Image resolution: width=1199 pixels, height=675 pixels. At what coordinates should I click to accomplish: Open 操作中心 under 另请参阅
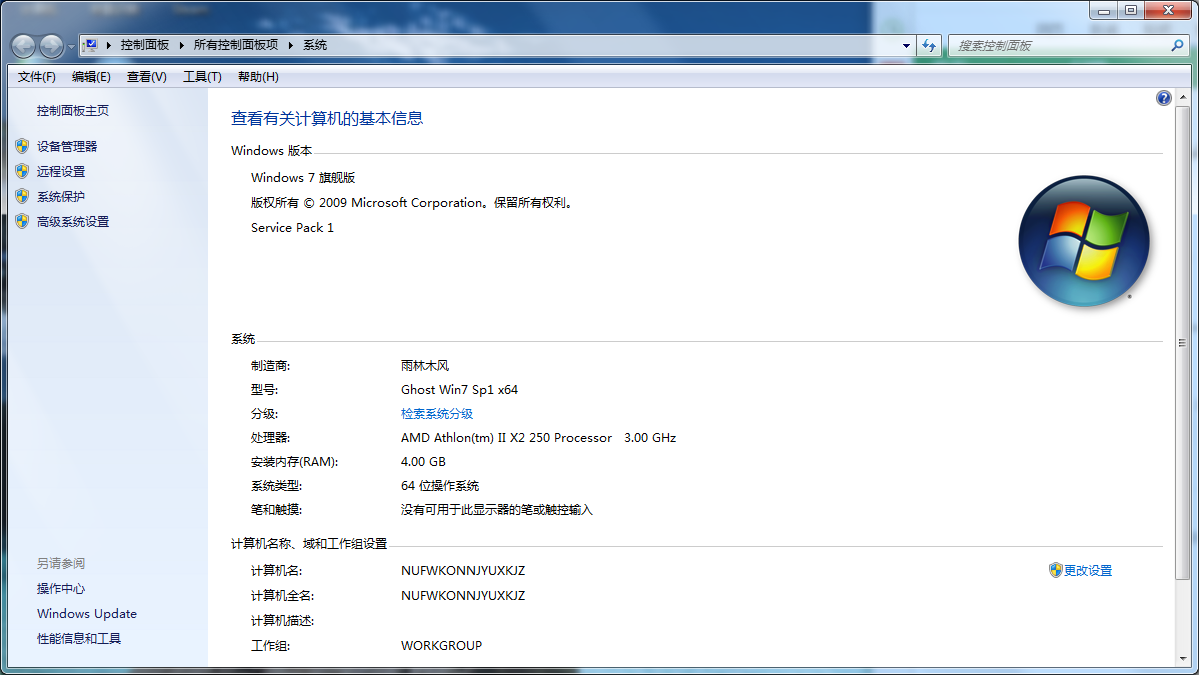61,589
